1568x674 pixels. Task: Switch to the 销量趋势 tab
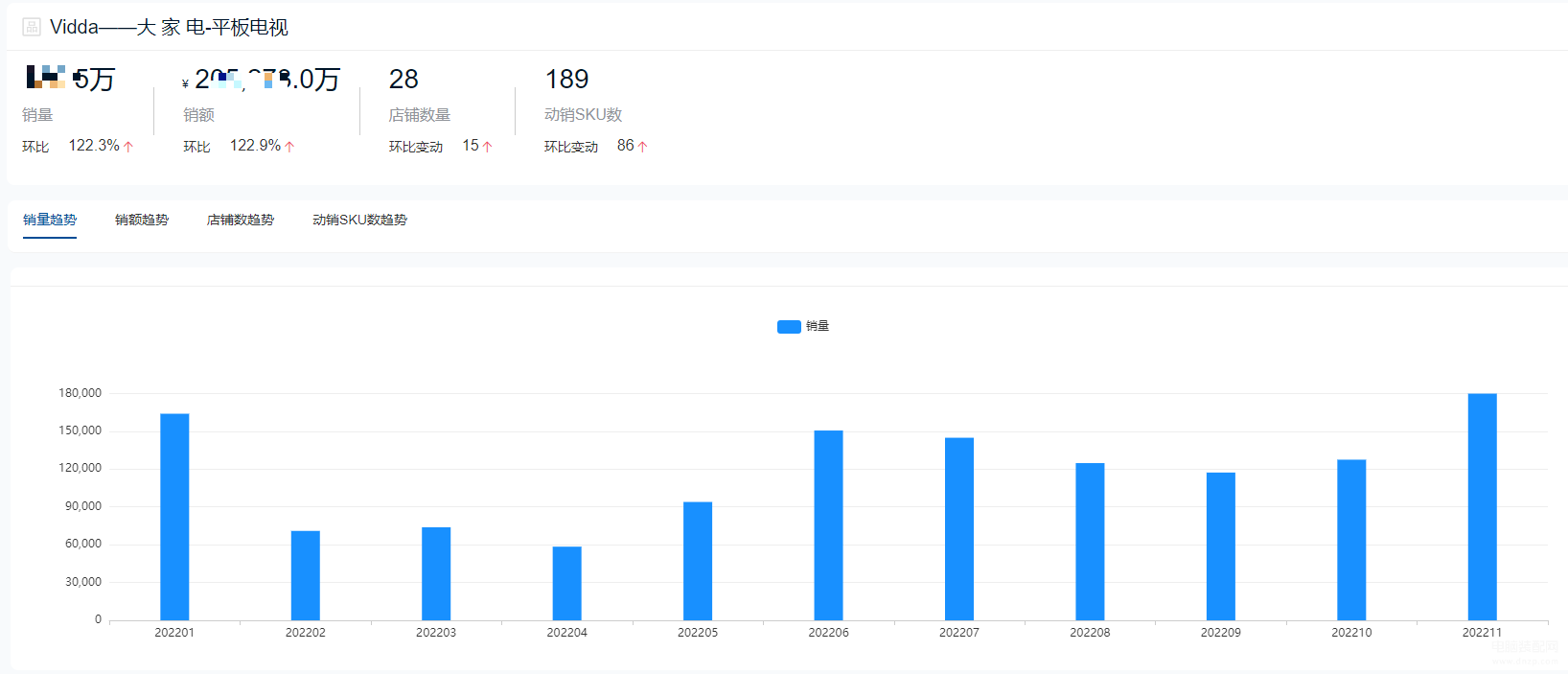tap(50, 220)
